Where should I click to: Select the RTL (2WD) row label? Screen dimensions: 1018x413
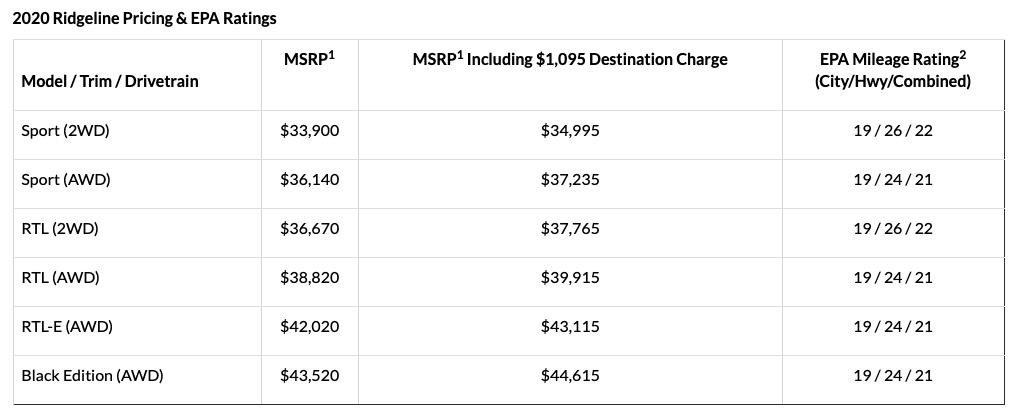[60, 228]
